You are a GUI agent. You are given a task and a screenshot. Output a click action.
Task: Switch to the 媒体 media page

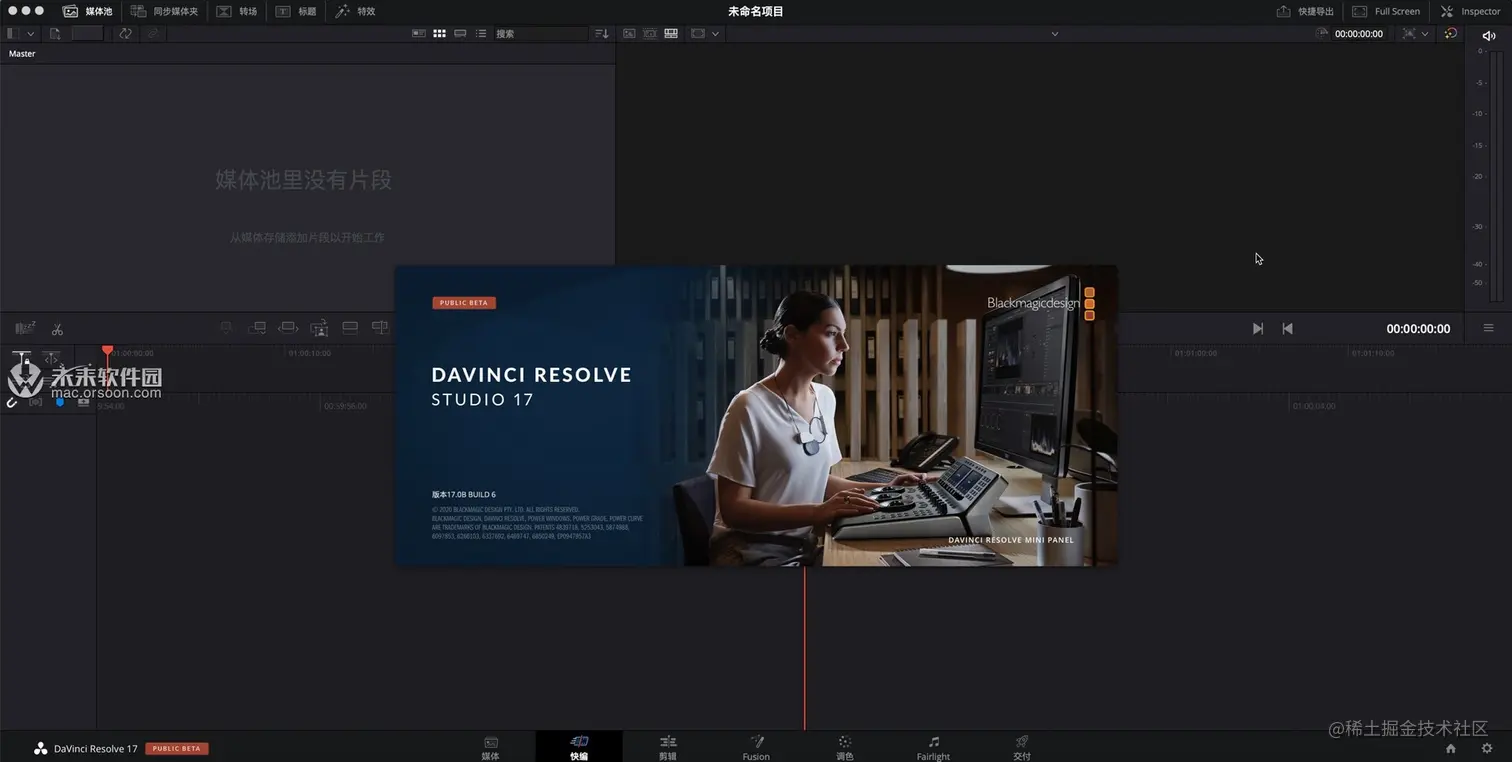[x=490, y=748]
